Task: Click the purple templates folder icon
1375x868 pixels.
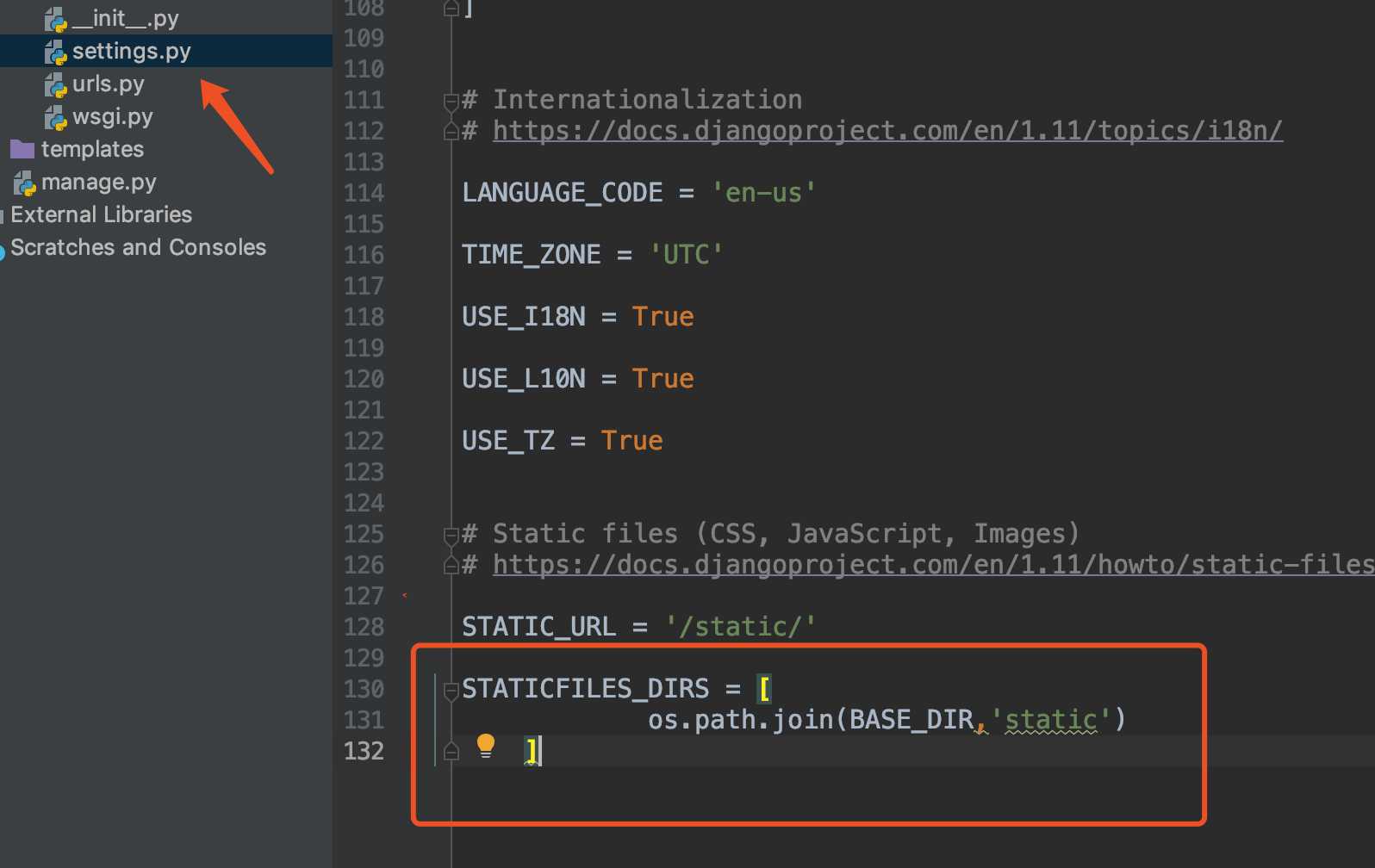Action: pyautogui.click(x=22, y=149)
